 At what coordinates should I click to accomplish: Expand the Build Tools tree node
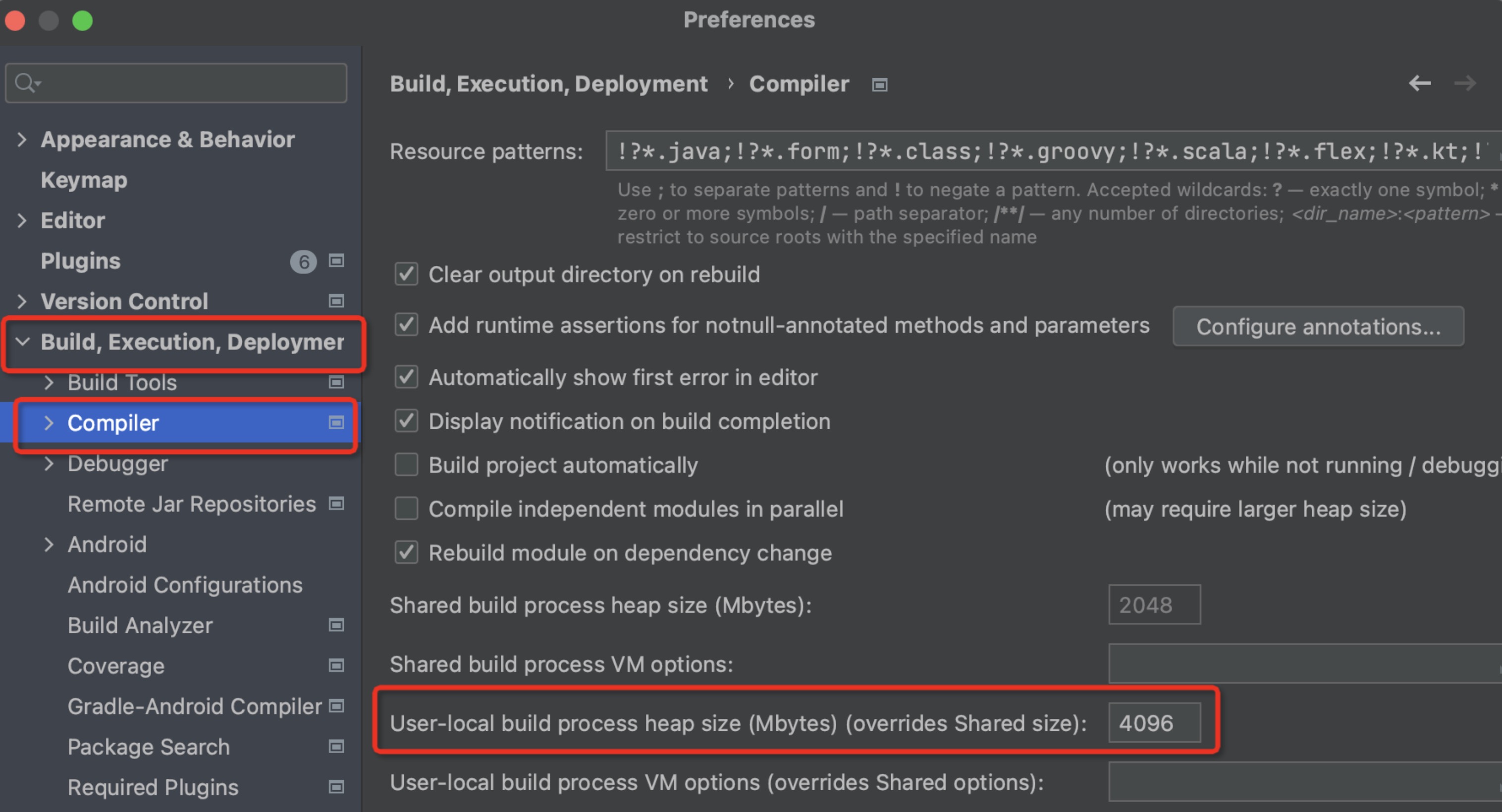tap(49, 382)
